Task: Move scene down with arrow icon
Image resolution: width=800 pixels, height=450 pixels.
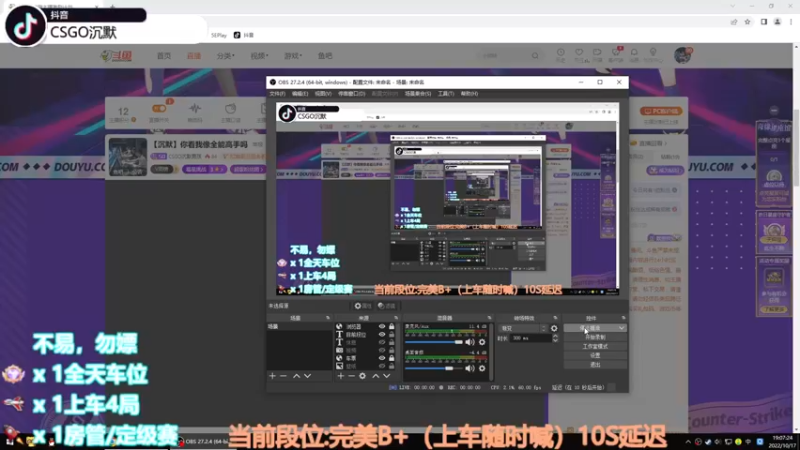Action: 308,376
